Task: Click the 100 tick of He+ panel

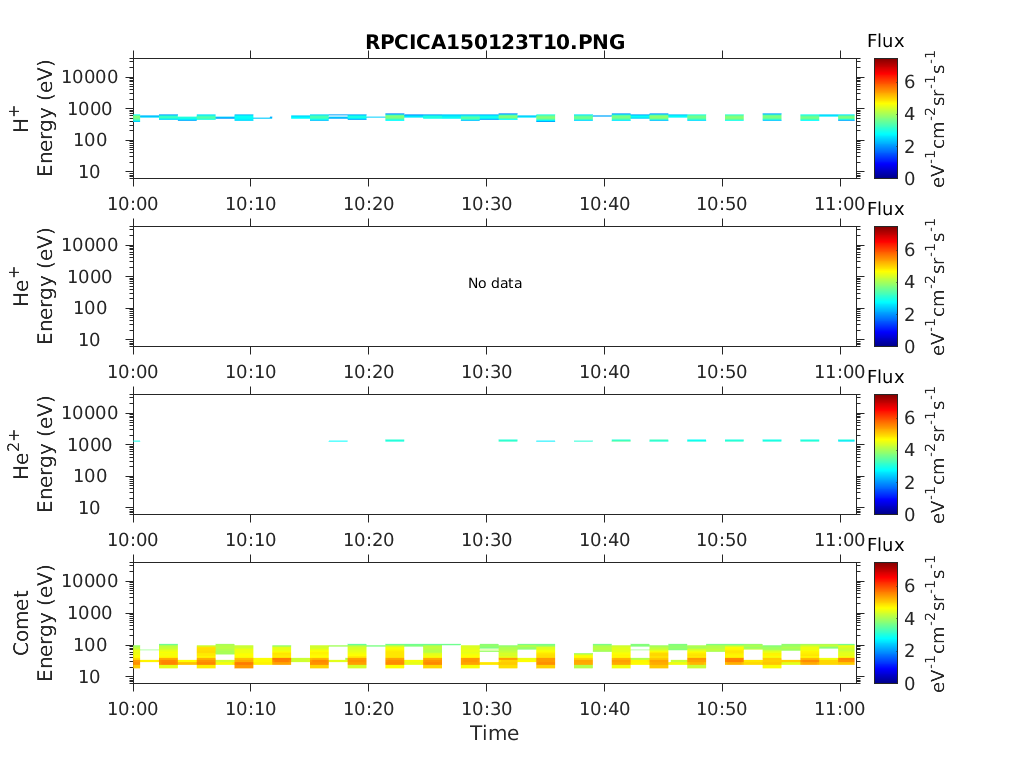Action: 90,308
